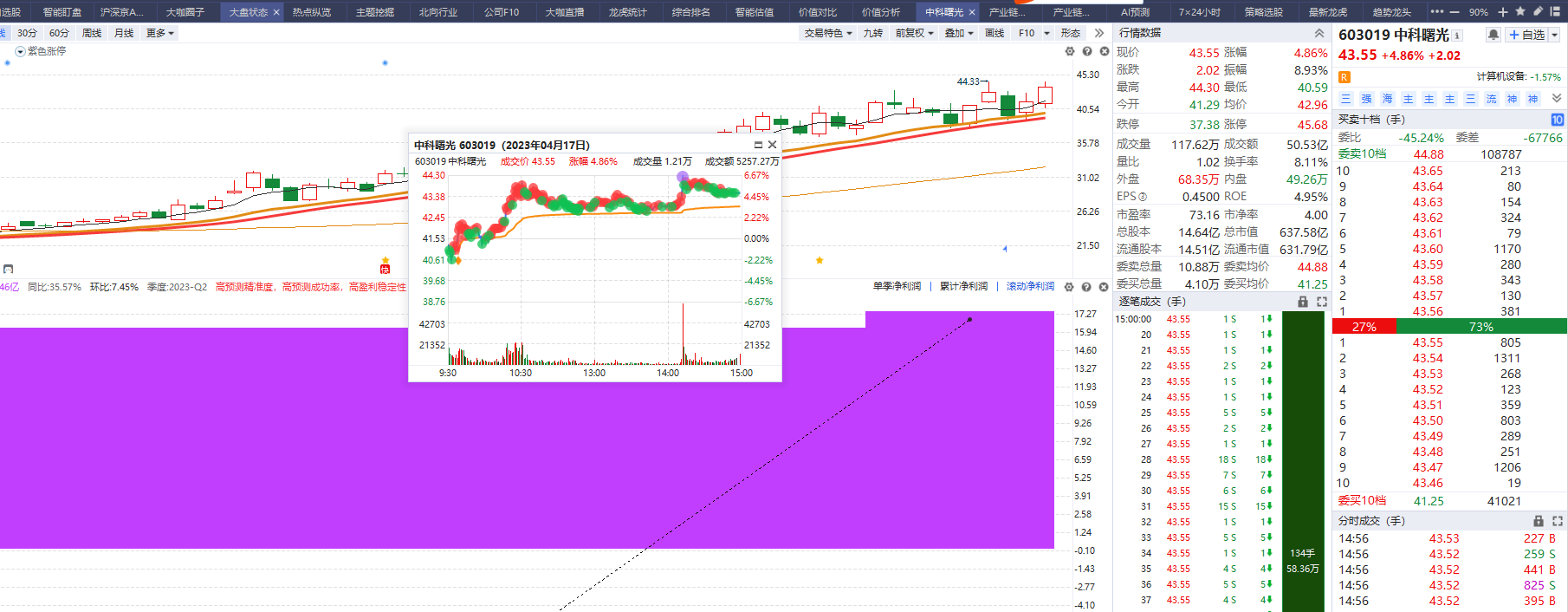Open the 热点纵览 tab
Viewport: 1568px width, 612px height.
pyautogui.click(x=312, y=12)
